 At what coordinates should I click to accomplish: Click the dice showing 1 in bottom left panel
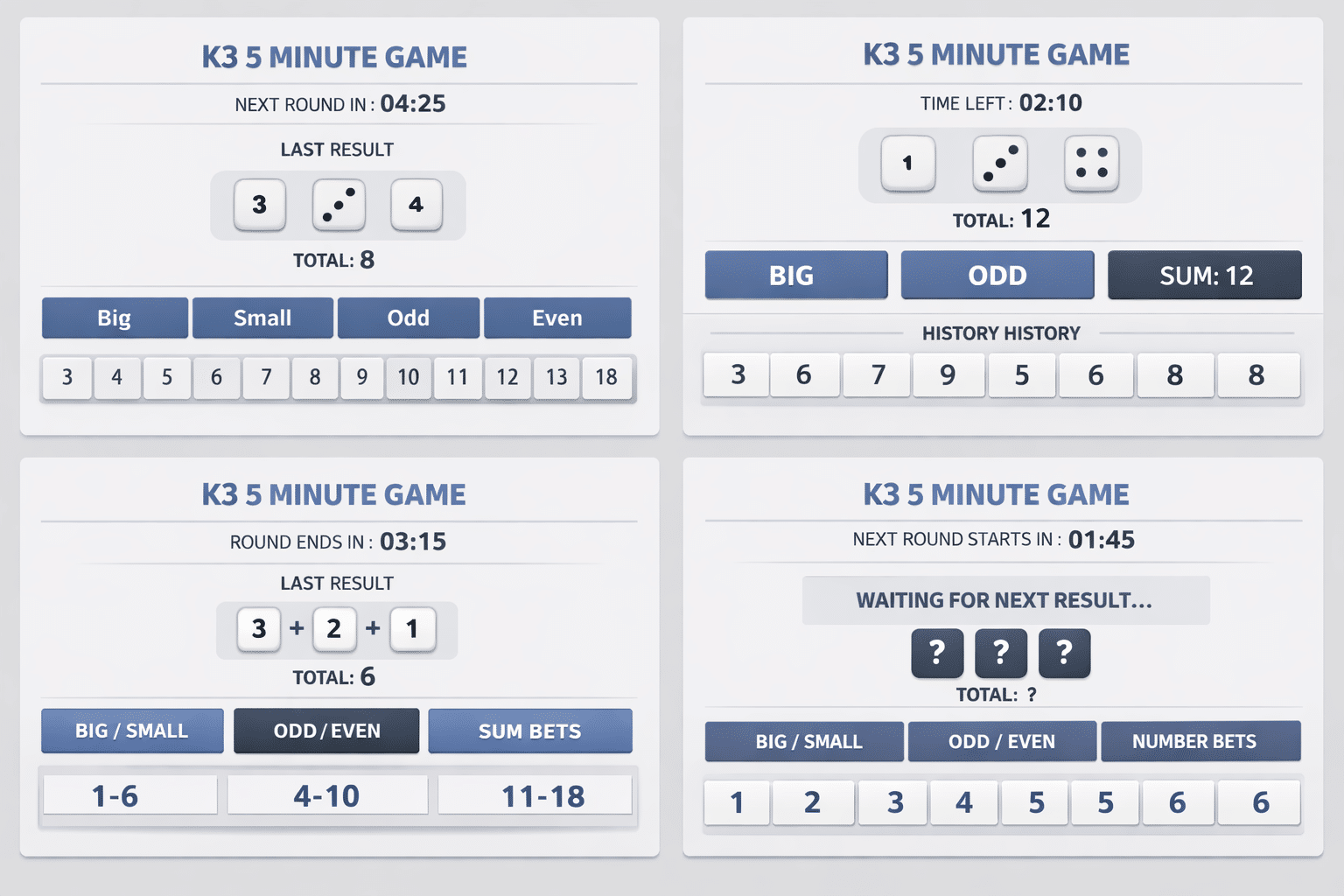412,629
